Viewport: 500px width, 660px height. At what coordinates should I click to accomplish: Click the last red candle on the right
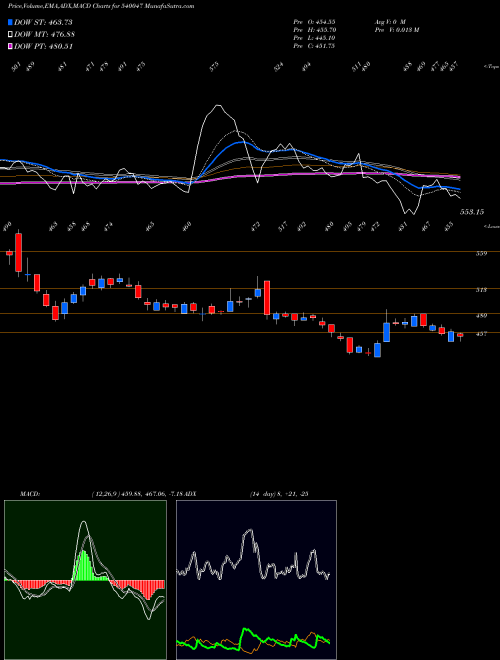[x=460, y=335]
